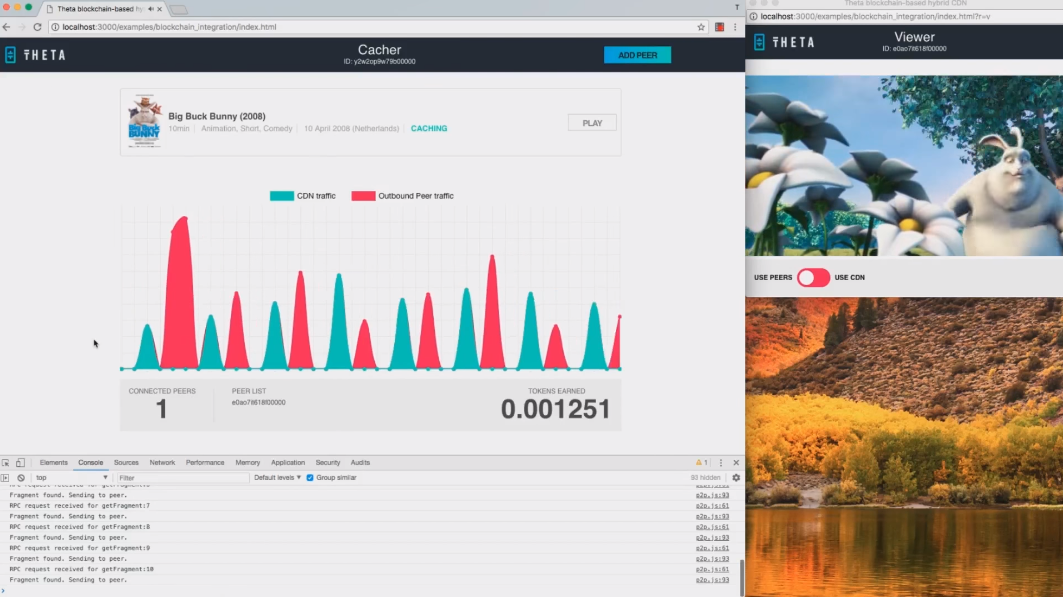Open the Default levels dropdown

click(277, 478)
